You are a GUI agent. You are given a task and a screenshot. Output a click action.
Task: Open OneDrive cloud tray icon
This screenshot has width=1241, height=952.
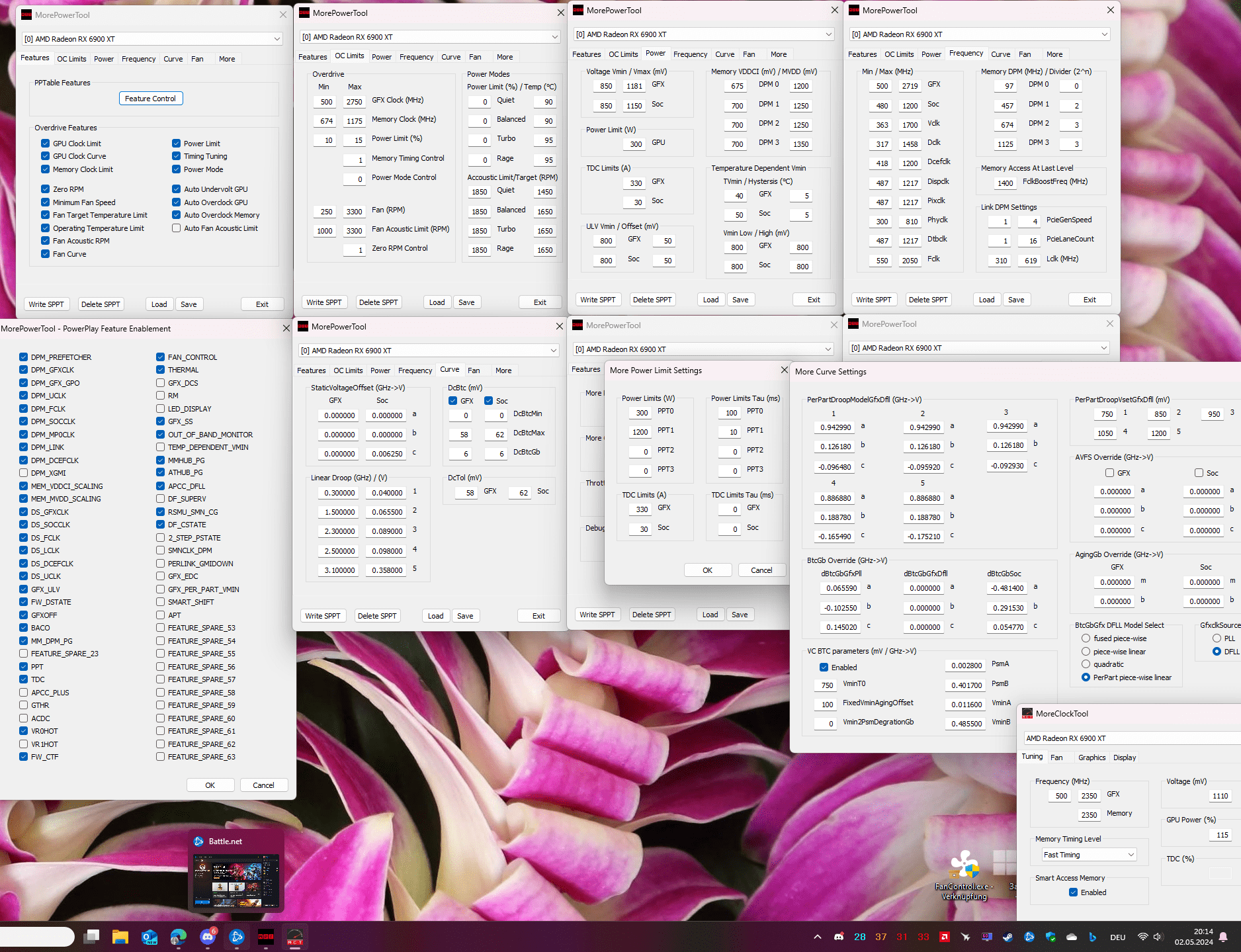[x=1072, y=937]
